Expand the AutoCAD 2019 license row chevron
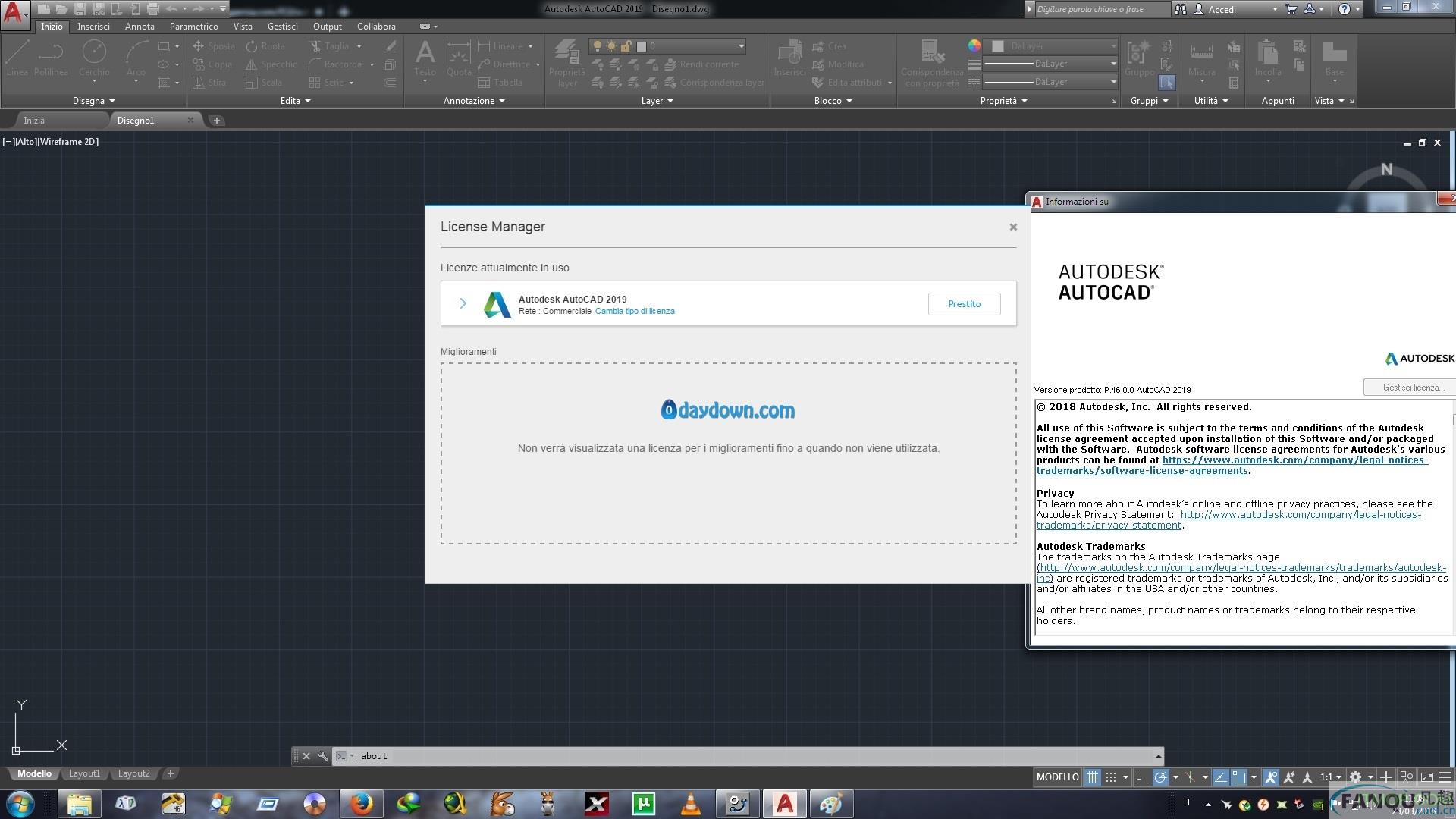 [463, 303]
